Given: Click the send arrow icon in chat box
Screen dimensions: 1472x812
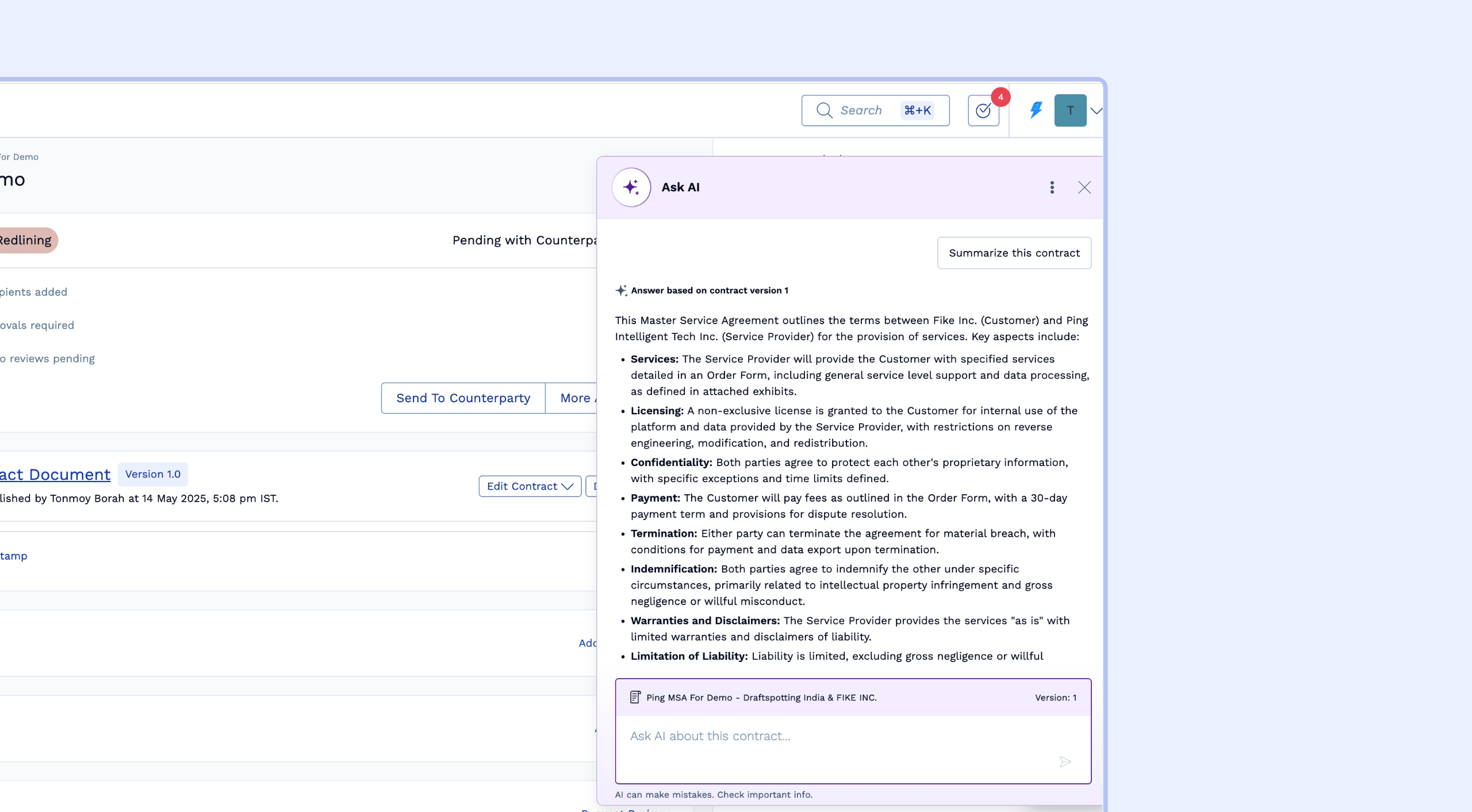Looking at the screenshot, I should (x=1065, y=761).
